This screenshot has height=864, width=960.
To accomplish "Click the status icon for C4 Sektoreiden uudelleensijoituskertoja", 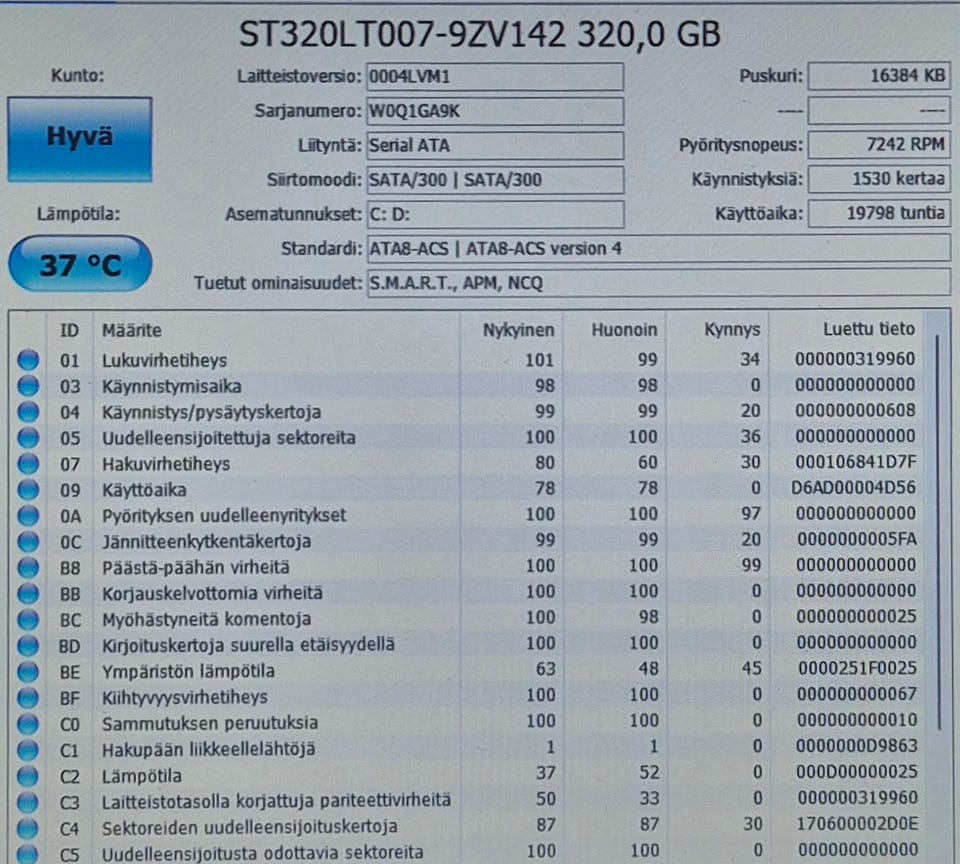I will (28, 827).
